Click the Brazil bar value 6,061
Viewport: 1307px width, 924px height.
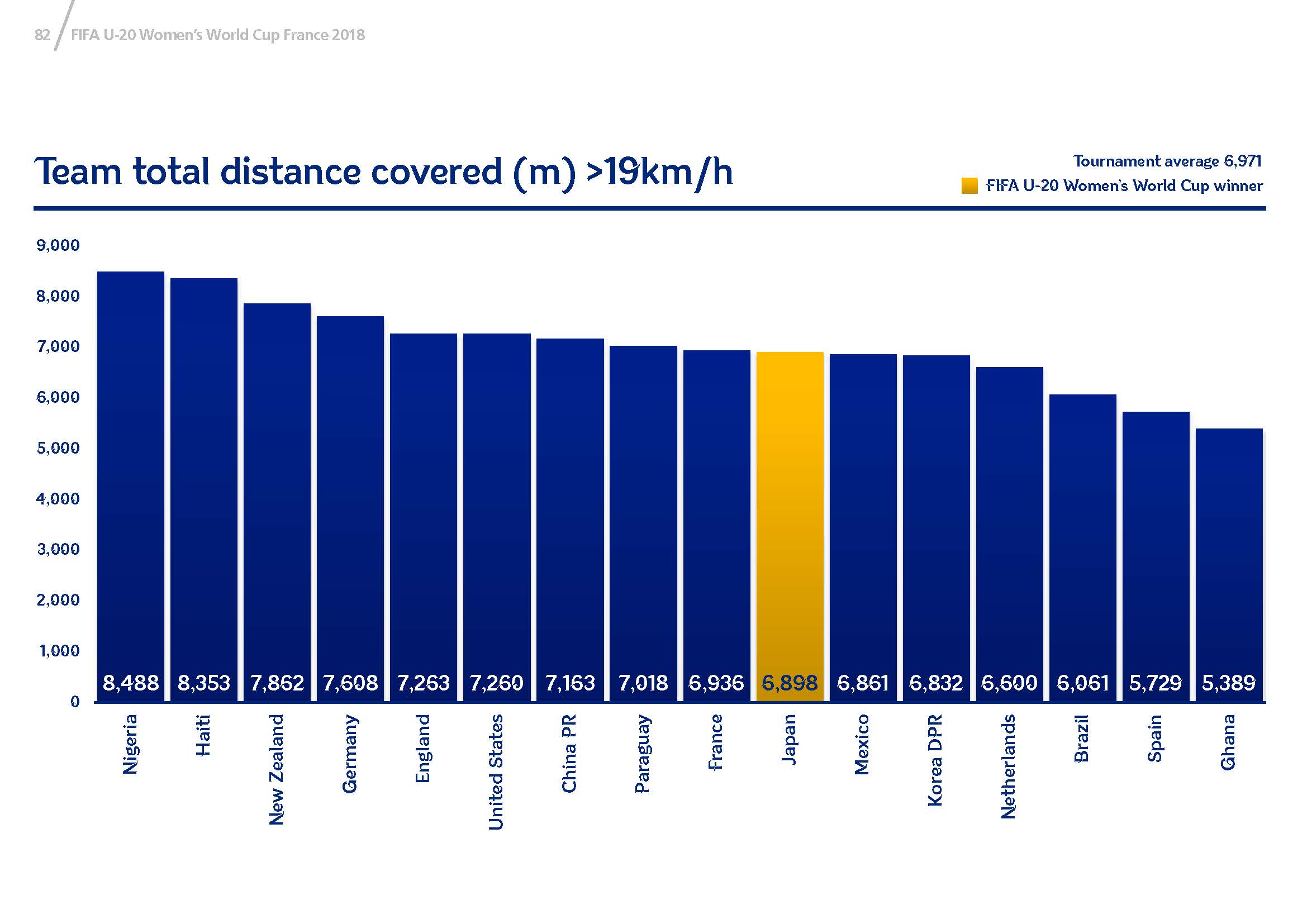1082,683
